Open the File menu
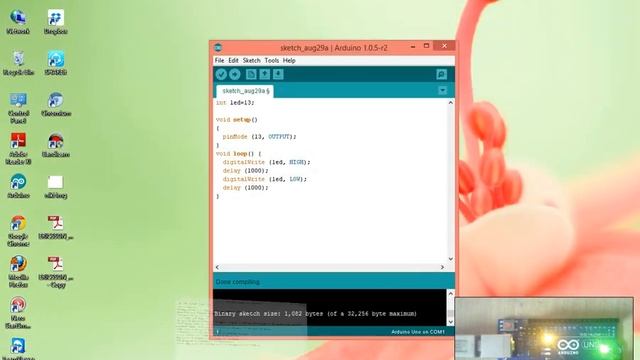The height and width of the screenshot is (360, 640). pos(219,60)
